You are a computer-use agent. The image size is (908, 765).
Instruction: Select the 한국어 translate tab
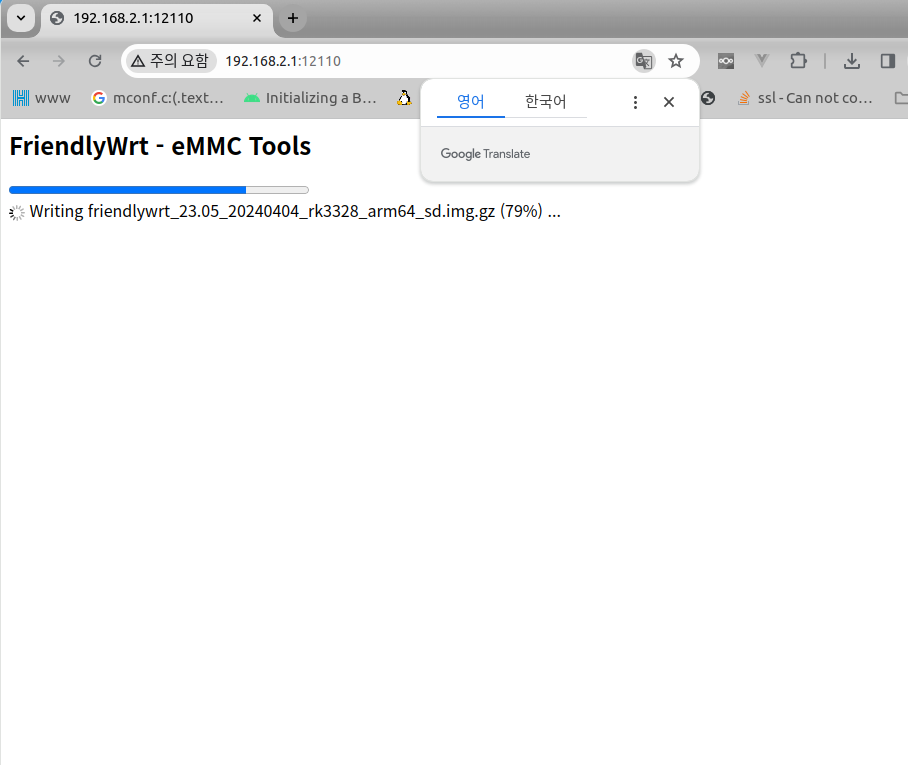[x=545, y=102]
